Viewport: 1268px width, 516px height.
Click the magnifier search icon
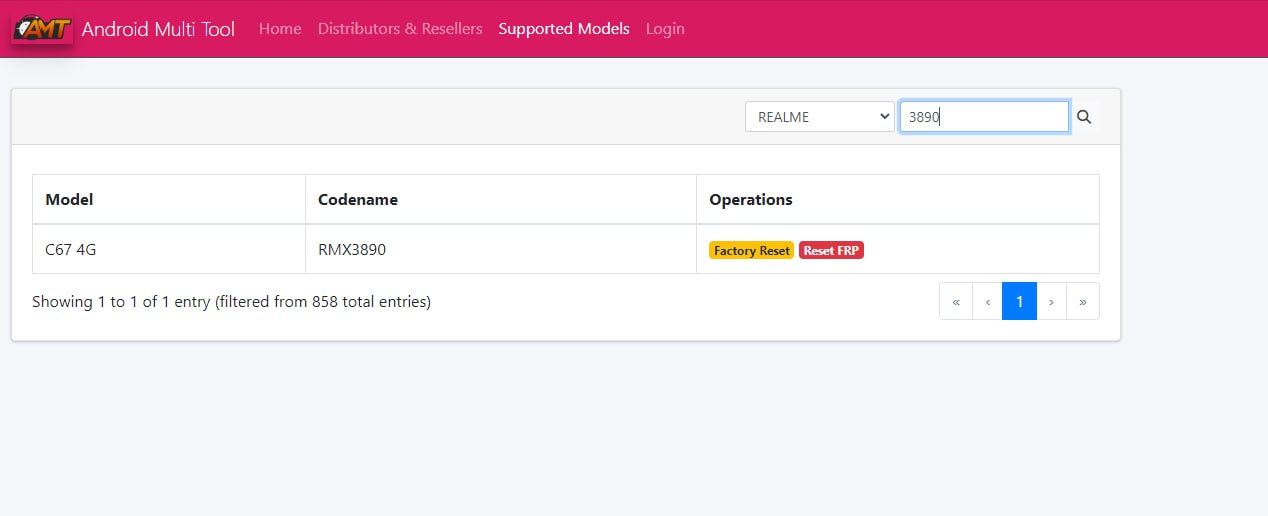coord(1084,117)
